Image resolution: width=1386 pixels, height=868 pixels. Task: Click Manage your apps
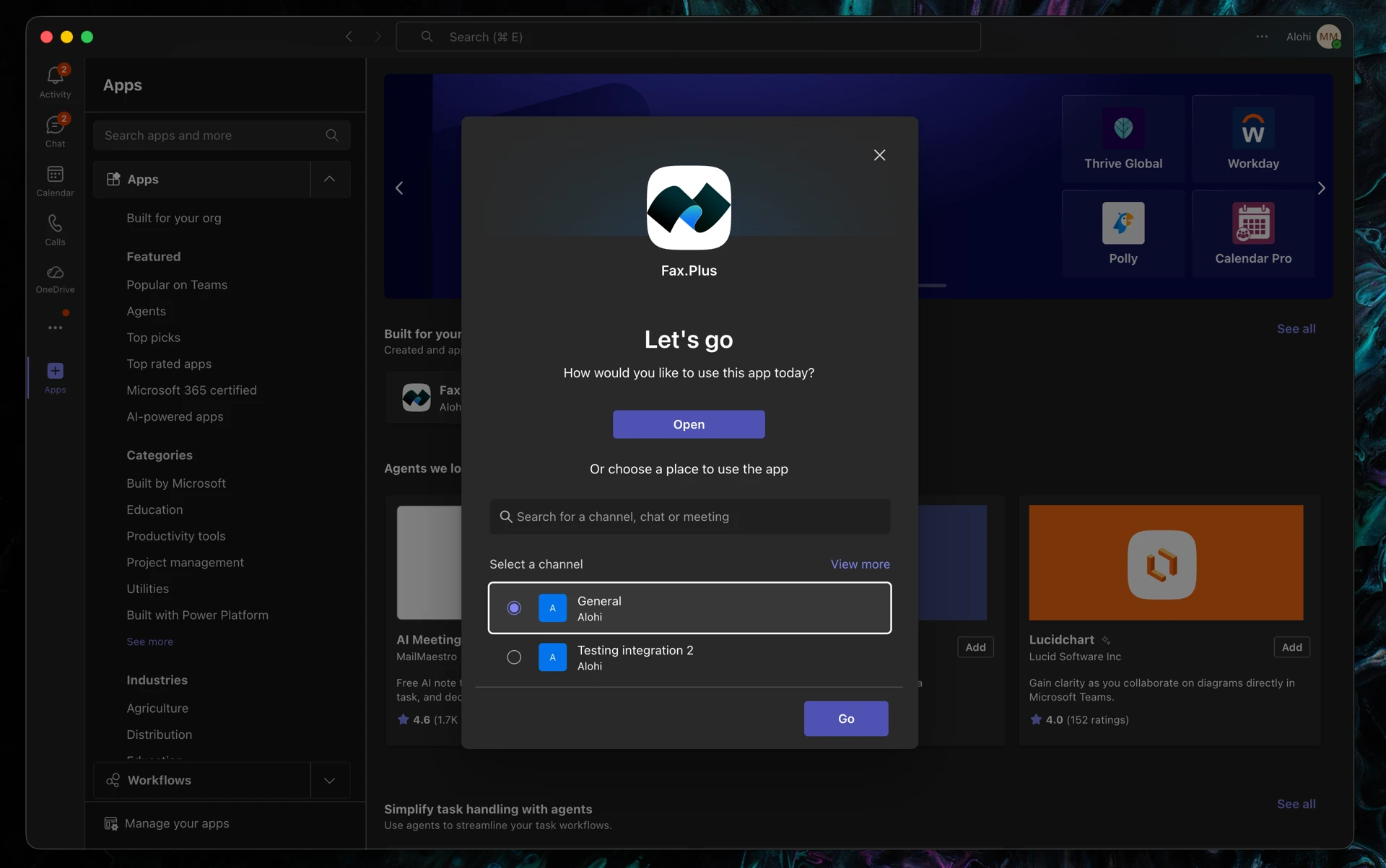click(x=177, y=824)
